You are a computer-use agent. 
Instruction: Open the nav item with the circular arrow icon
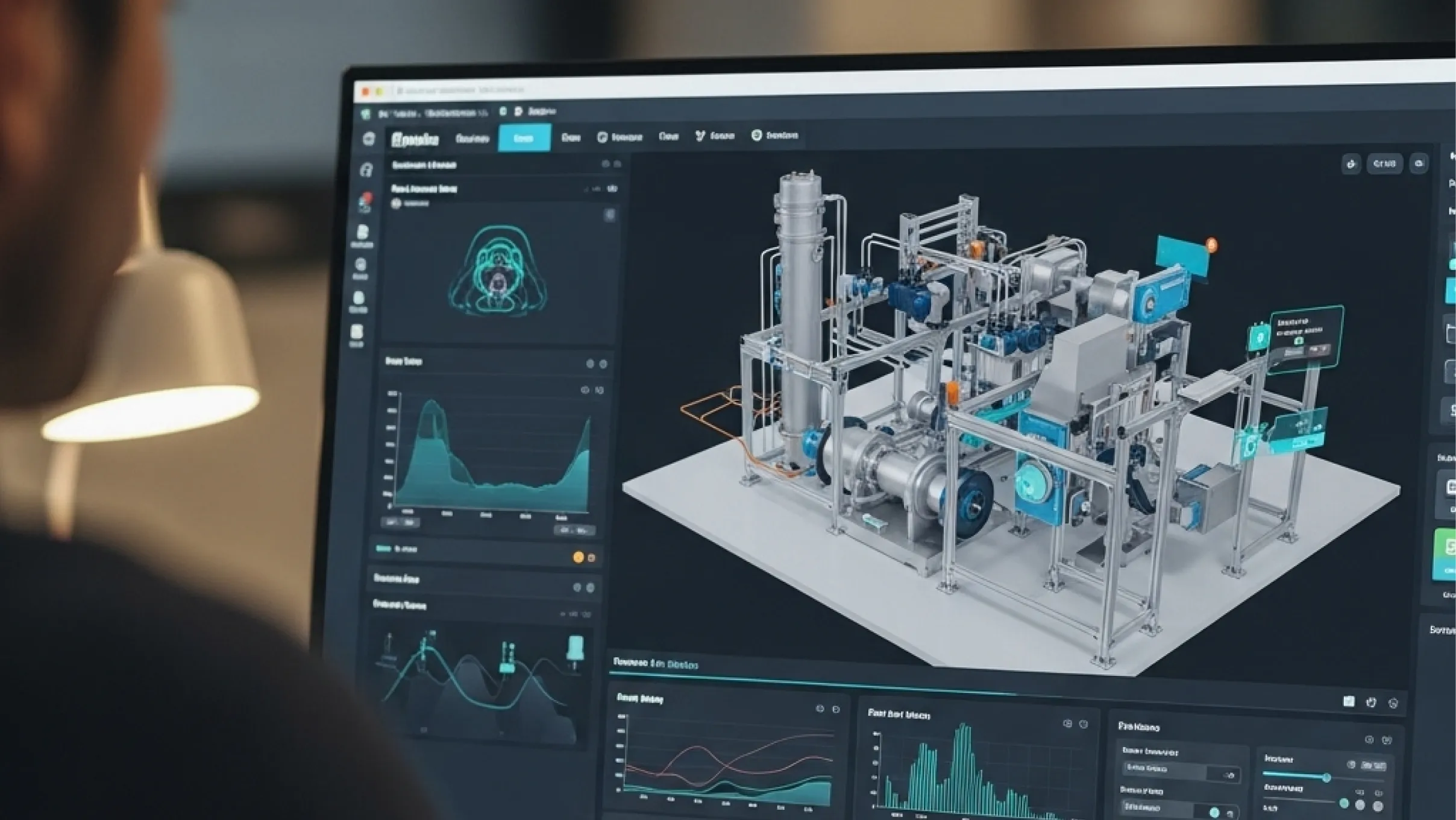[620, 137]
